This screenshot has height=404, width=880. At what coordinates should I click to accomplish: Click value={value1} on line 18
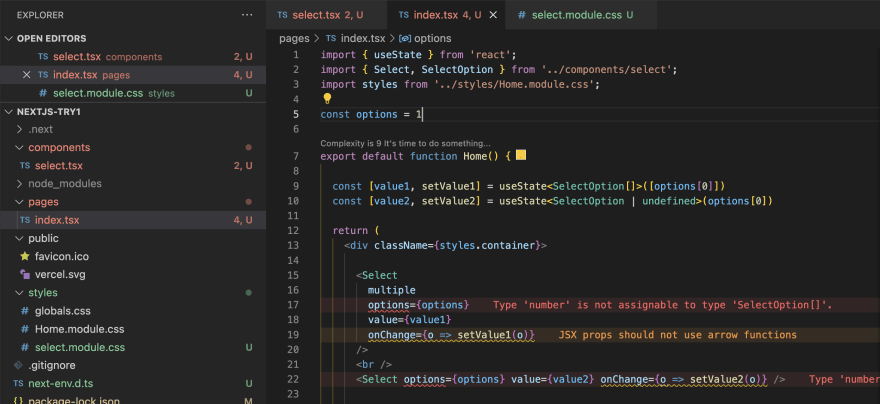click(x=409, y=319)
